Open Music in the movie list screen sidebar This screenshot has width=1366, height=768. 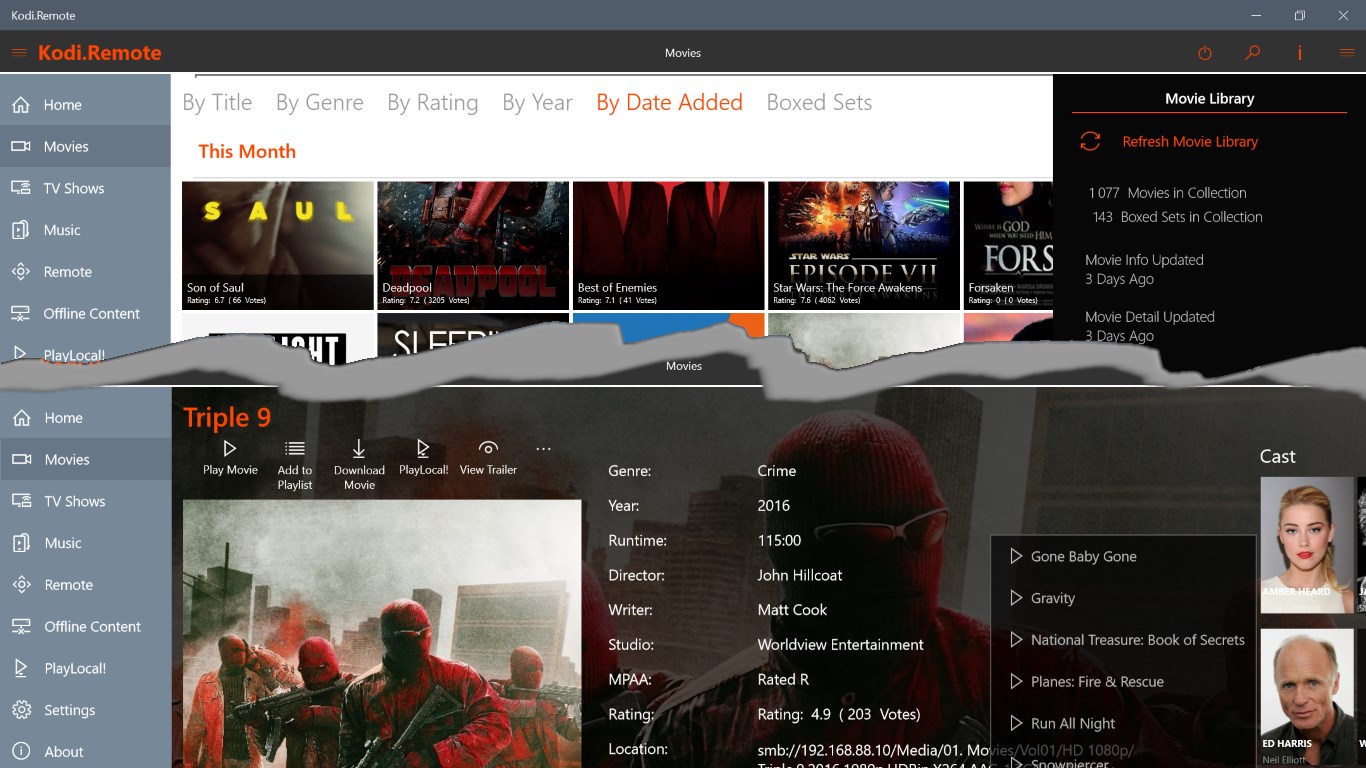tap(85, 230)
